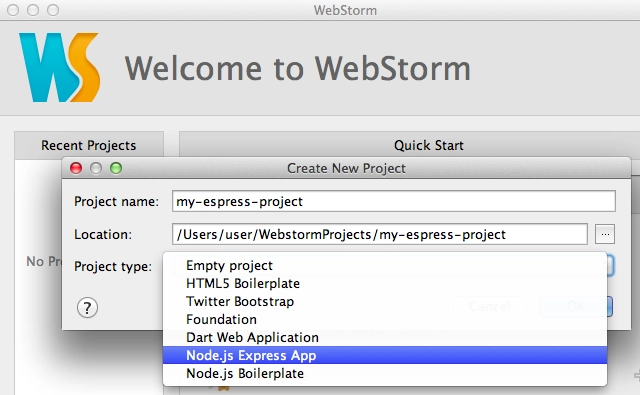
Task: Click the Location path field
Action: pyautogui.click(x=380, y=234)
